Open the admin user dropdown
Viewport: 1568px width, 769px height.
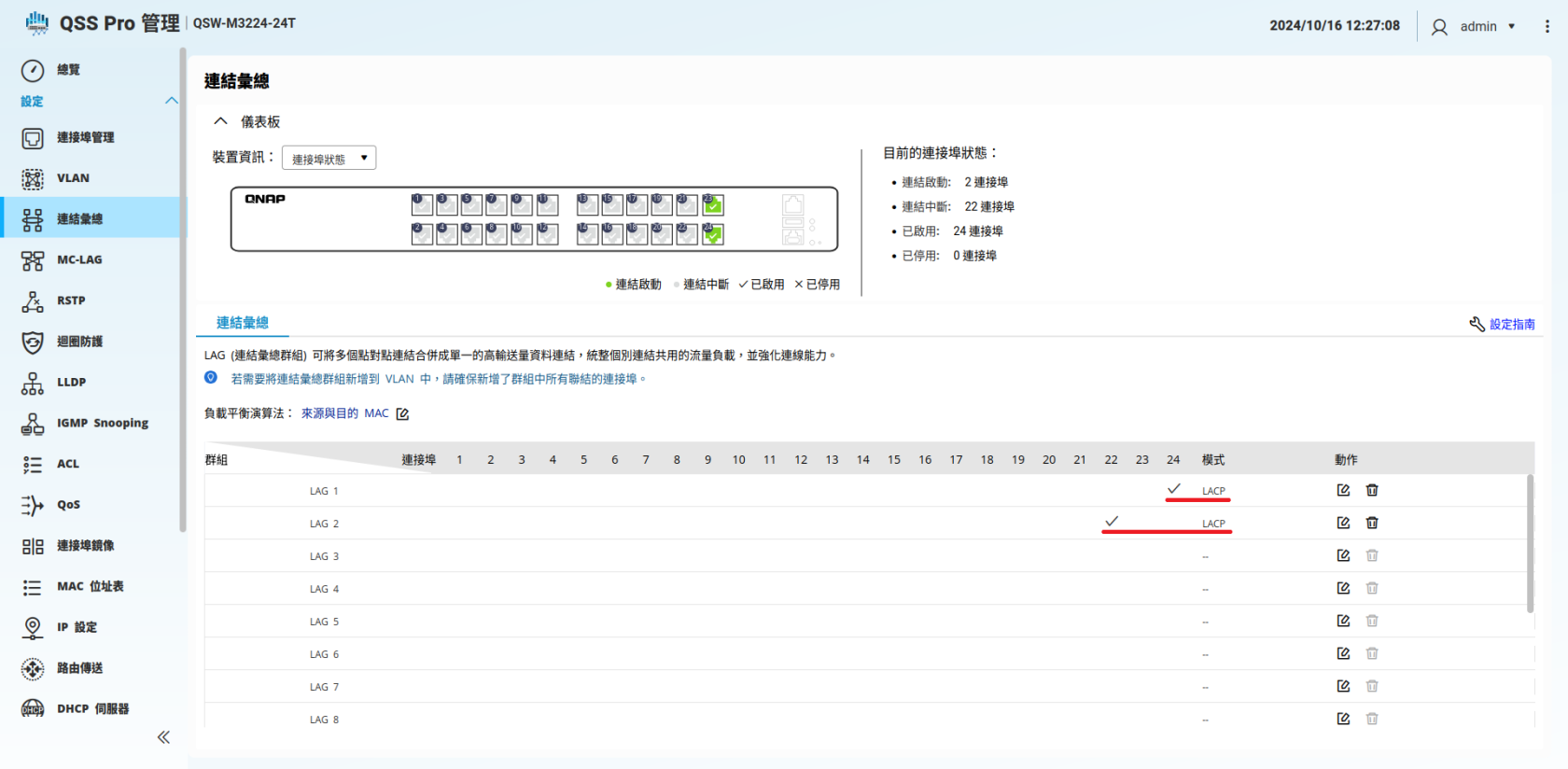click(x=1473, y=26)
